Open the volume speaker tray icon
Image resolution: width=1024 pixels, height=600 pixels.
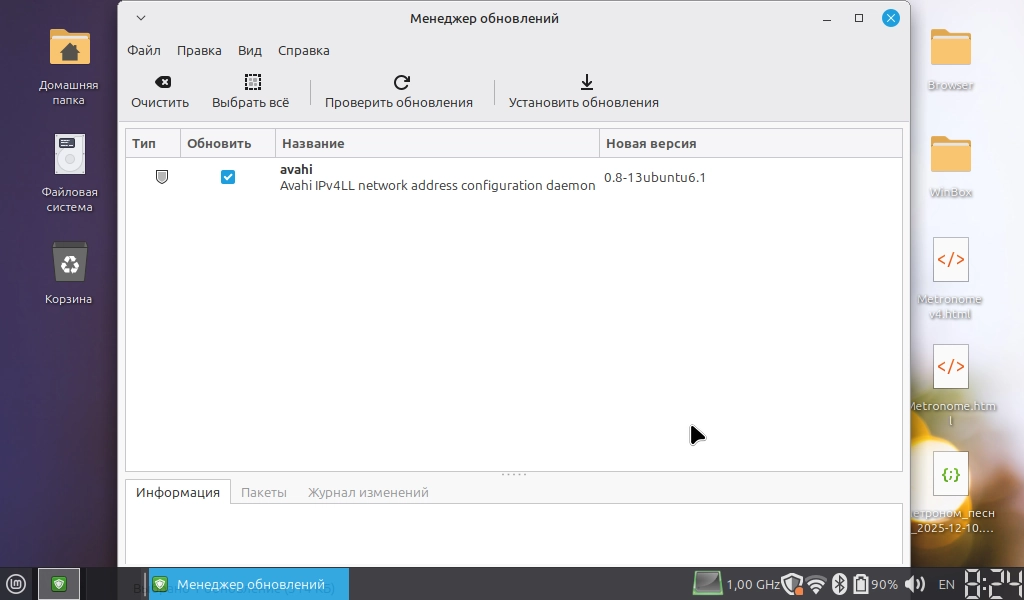coord(915,584)
